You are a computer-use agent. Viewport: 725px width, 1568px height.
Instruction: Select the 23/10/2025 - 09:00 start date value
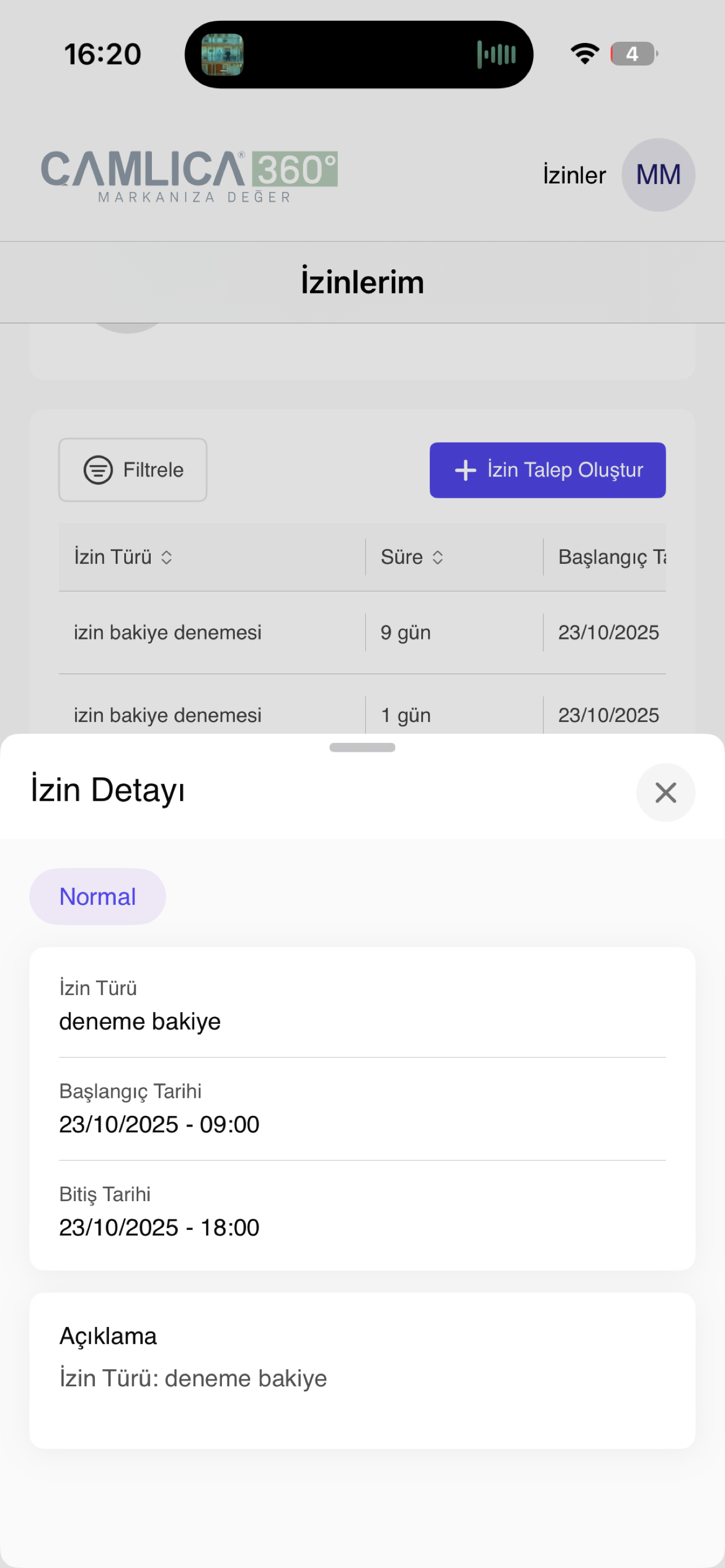coord(159,1124)
